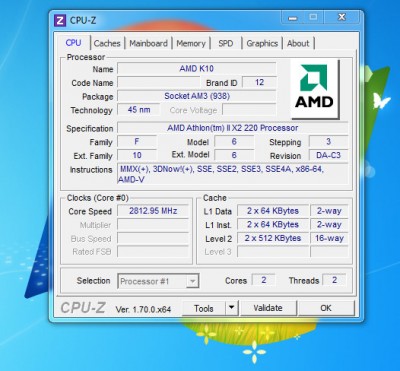The image size is (400, 371).
Task: Switch to the Caches tab
Action: point(107,43)
